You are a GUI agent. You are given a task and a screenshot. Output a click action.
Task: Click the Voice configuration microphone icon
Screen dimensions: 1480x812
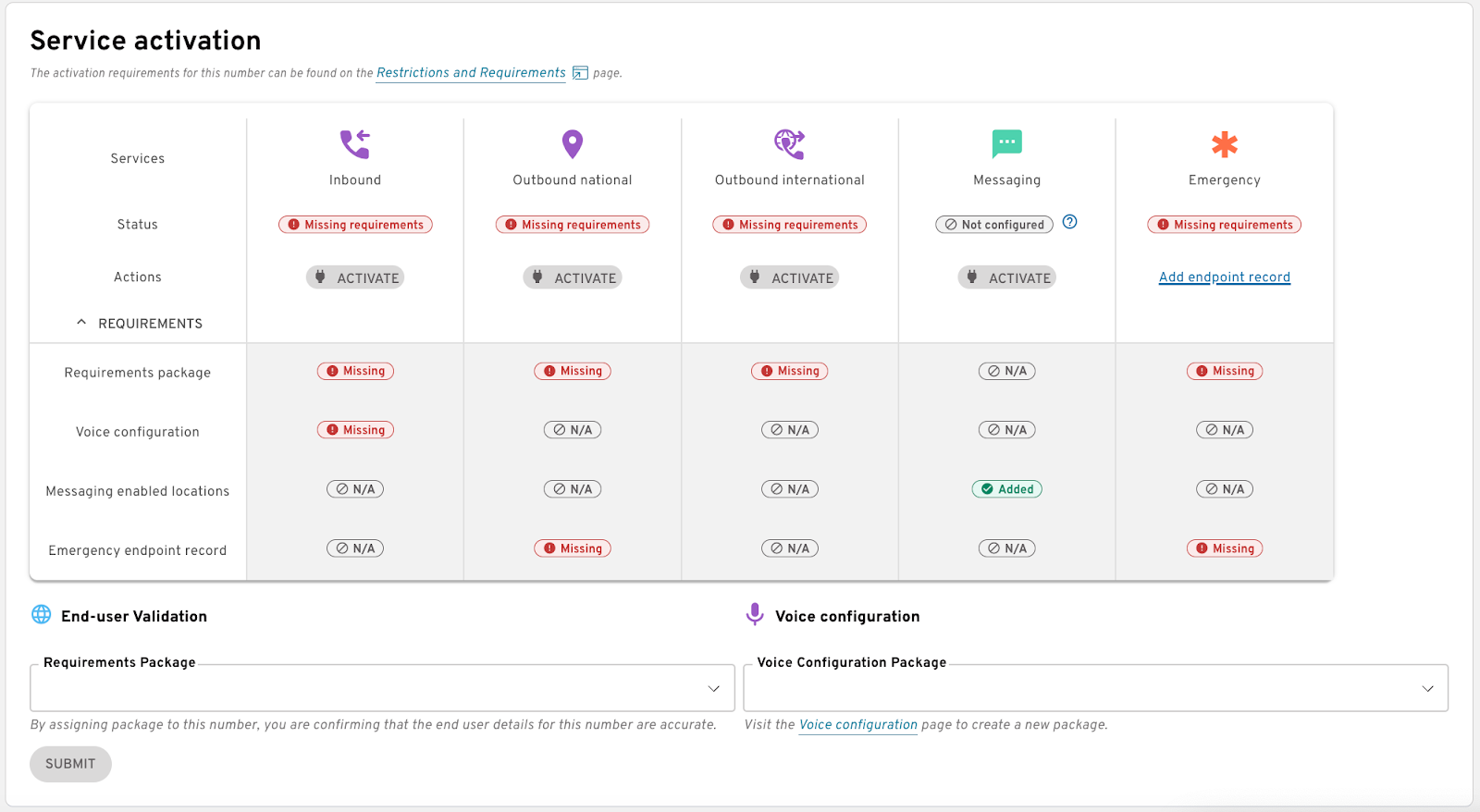pos(755,614)
